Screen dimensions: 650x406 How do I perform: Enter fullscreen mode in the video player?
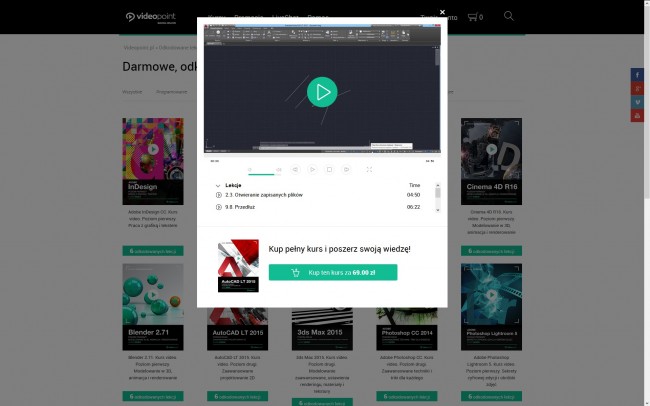tap(369, 169)
